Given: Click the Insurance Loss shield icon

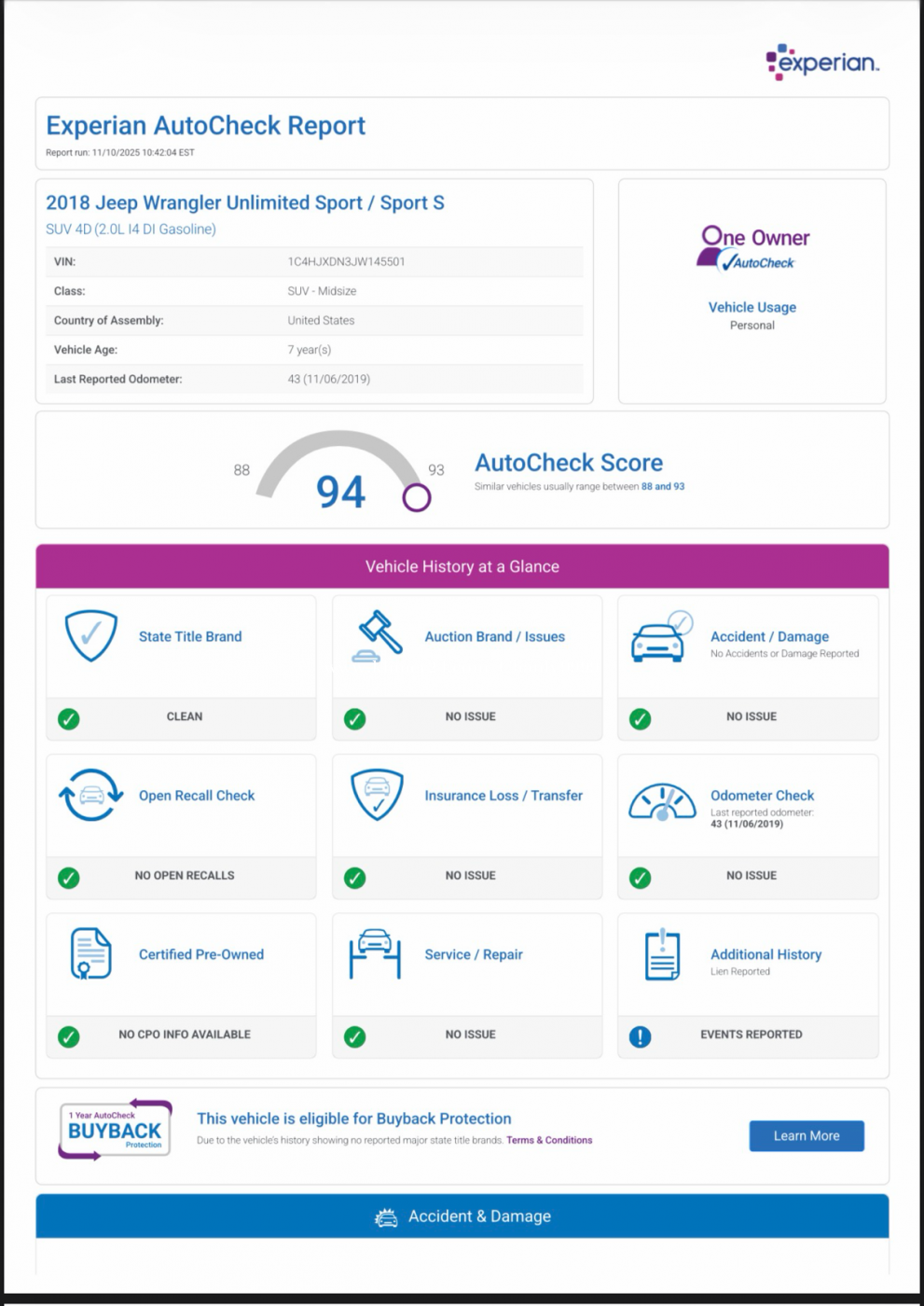Looking at the screenshot, I should coord(377,795).
